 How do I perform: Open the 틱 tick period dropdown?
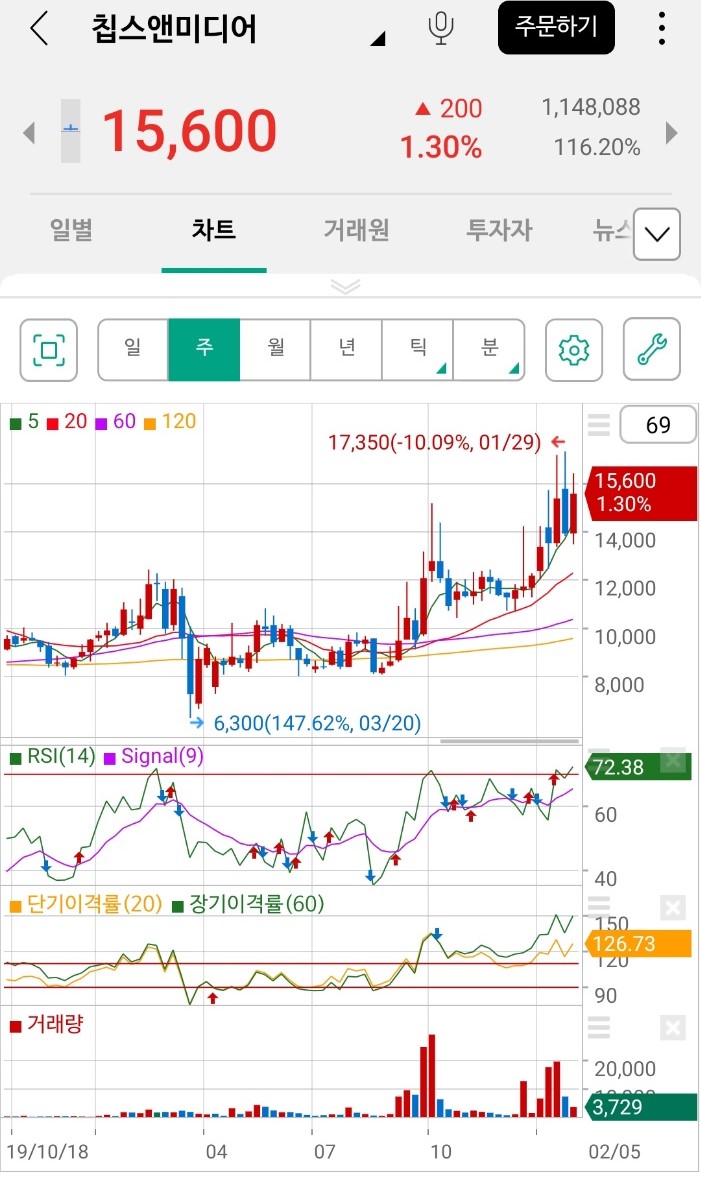point(417,350)
